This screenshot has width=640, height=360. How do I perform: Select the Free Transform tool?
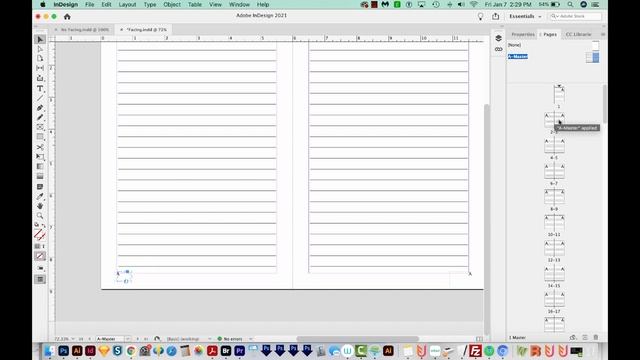point(40,157)
